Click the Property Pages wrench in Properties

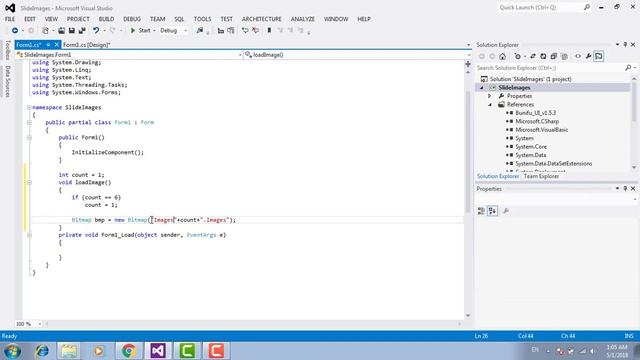tap(506, 211)
